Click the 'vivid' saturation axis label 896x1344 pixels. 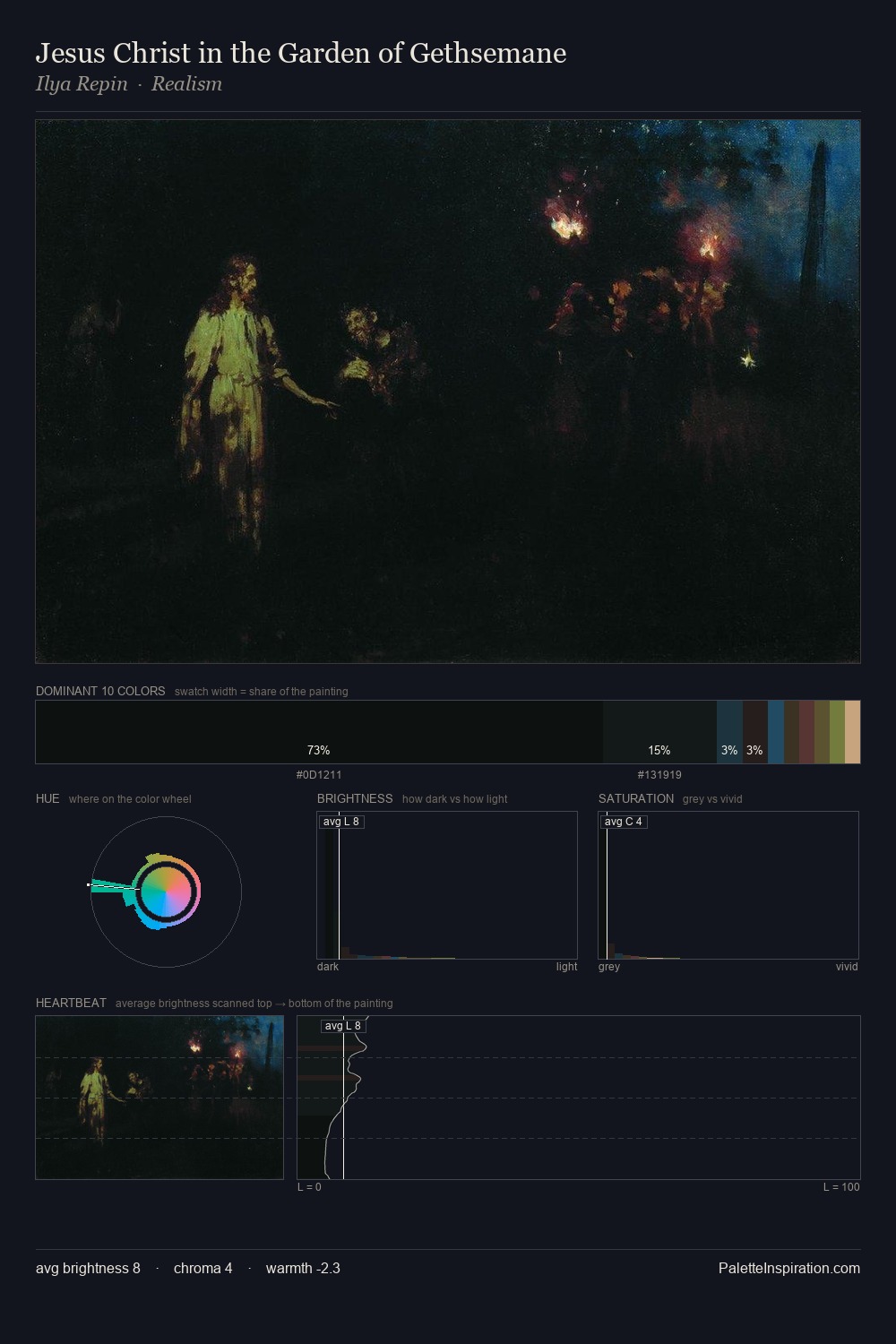pyautogui.click(x=847, y=967)
